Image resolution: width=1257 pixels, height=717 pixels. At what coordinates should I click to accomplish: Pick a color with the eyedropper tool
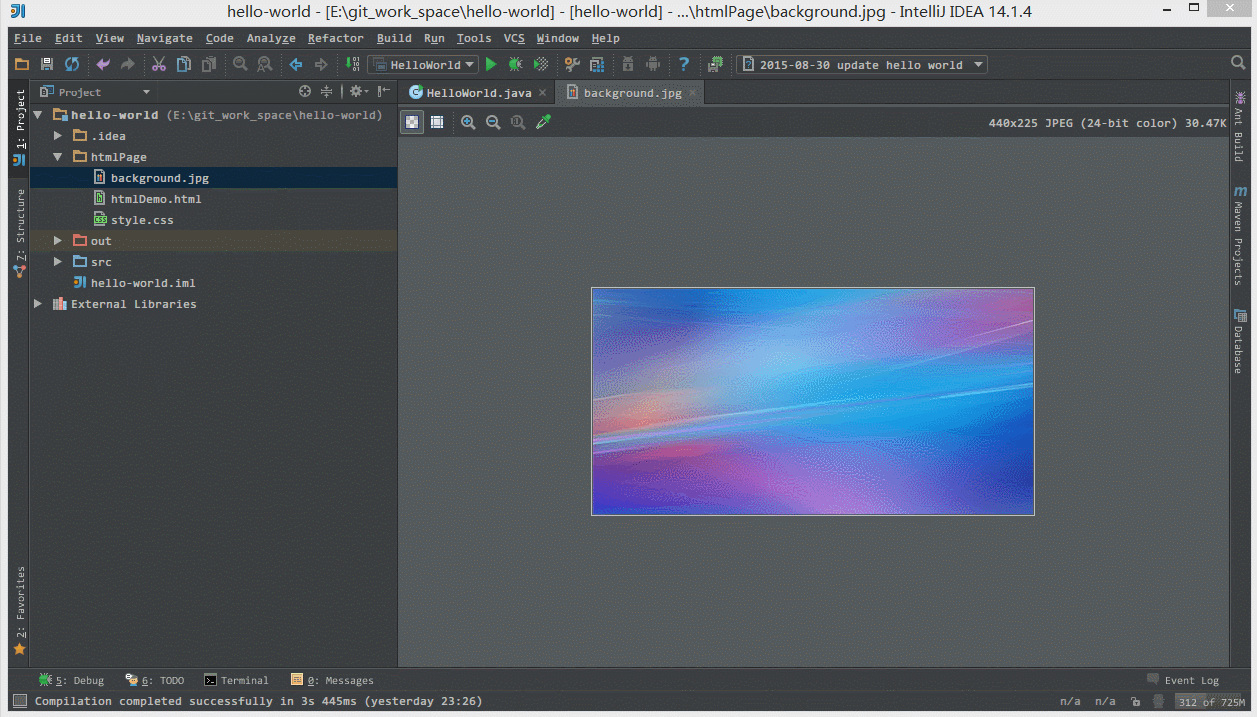[543, 122]
